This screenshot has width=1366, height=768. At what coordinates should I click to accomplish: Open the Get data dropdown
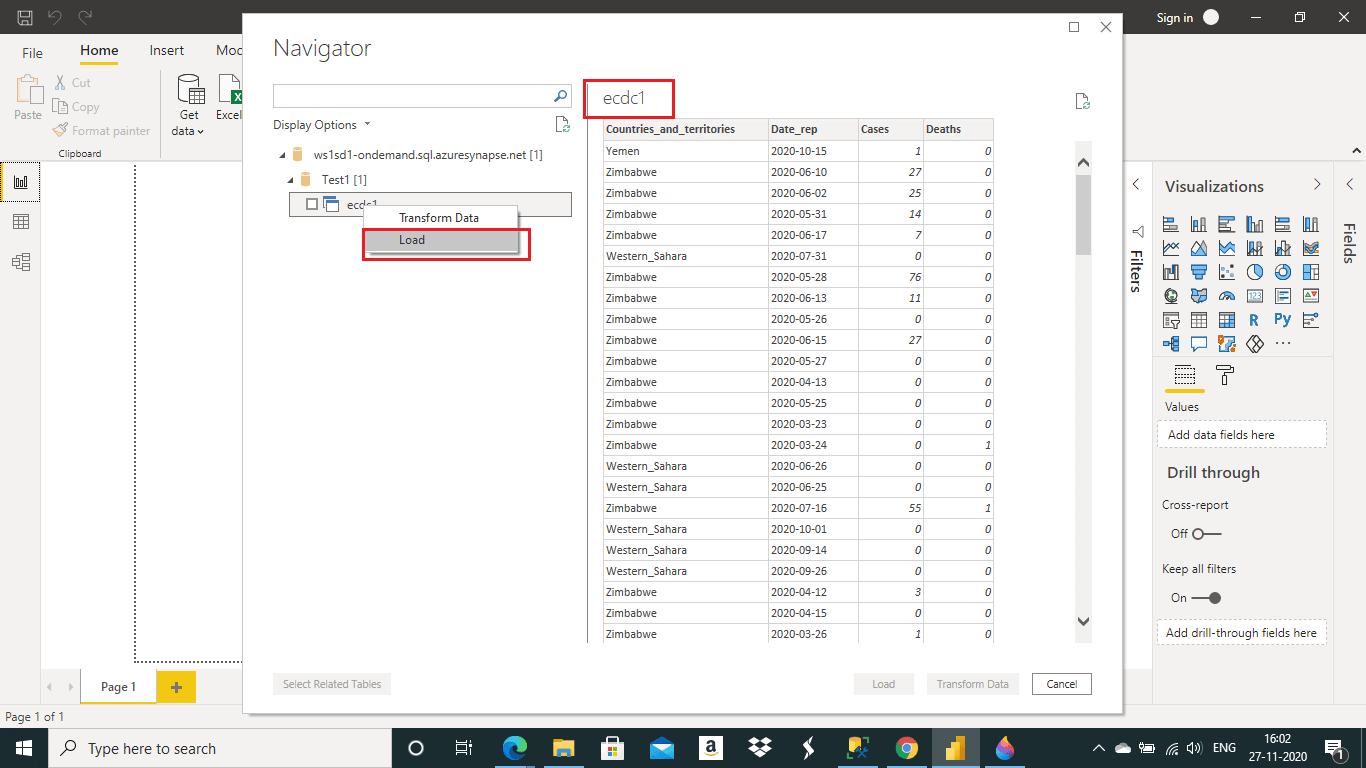pos(189,105)
